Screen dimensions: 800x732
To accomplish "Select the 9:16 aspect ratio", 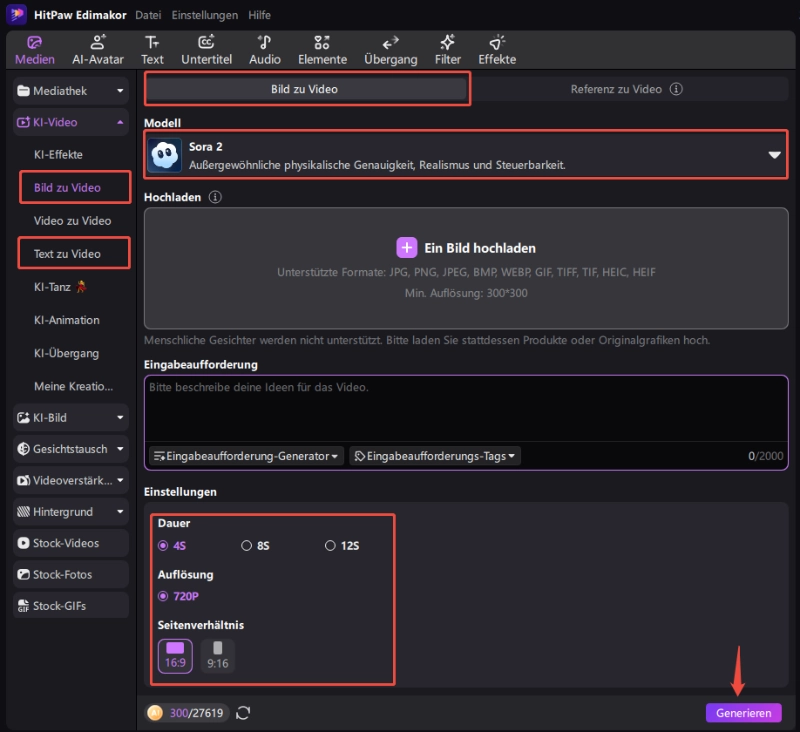I will point(217,655).
